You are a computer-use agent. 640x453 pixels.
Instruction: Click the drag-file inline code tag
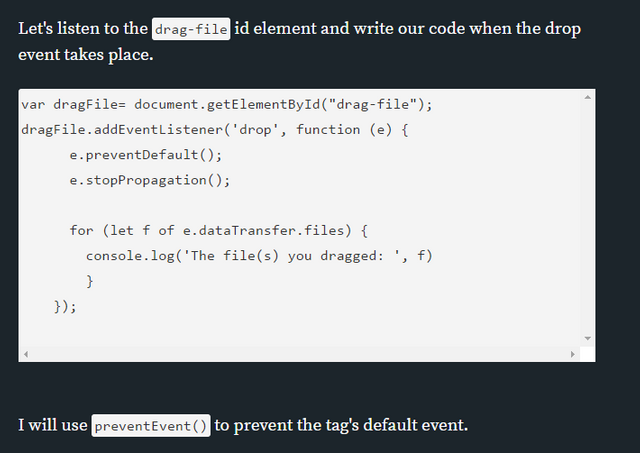coord(192,29)
